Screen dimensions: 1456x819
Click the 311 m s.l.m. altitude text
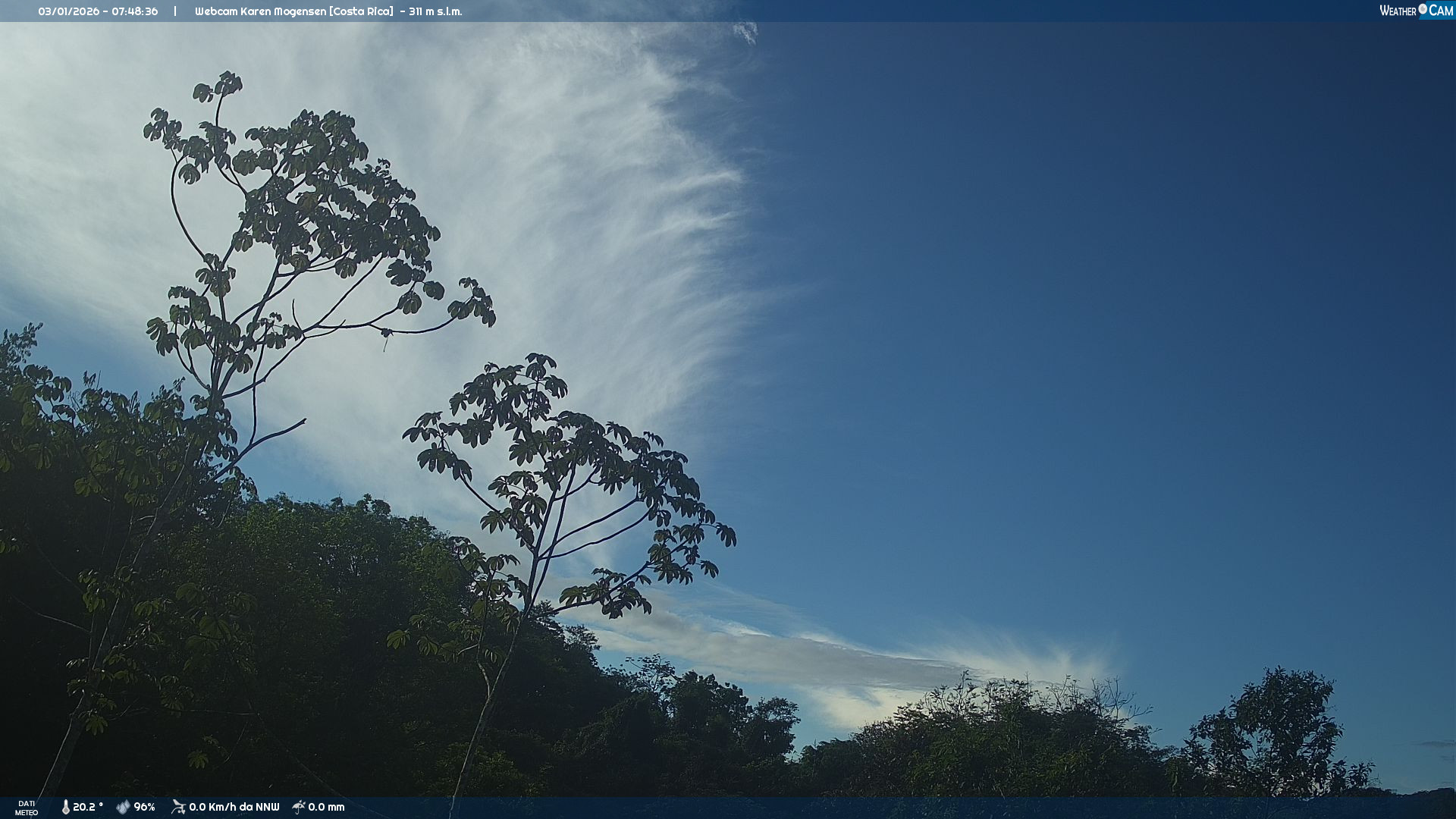[435, 11]
